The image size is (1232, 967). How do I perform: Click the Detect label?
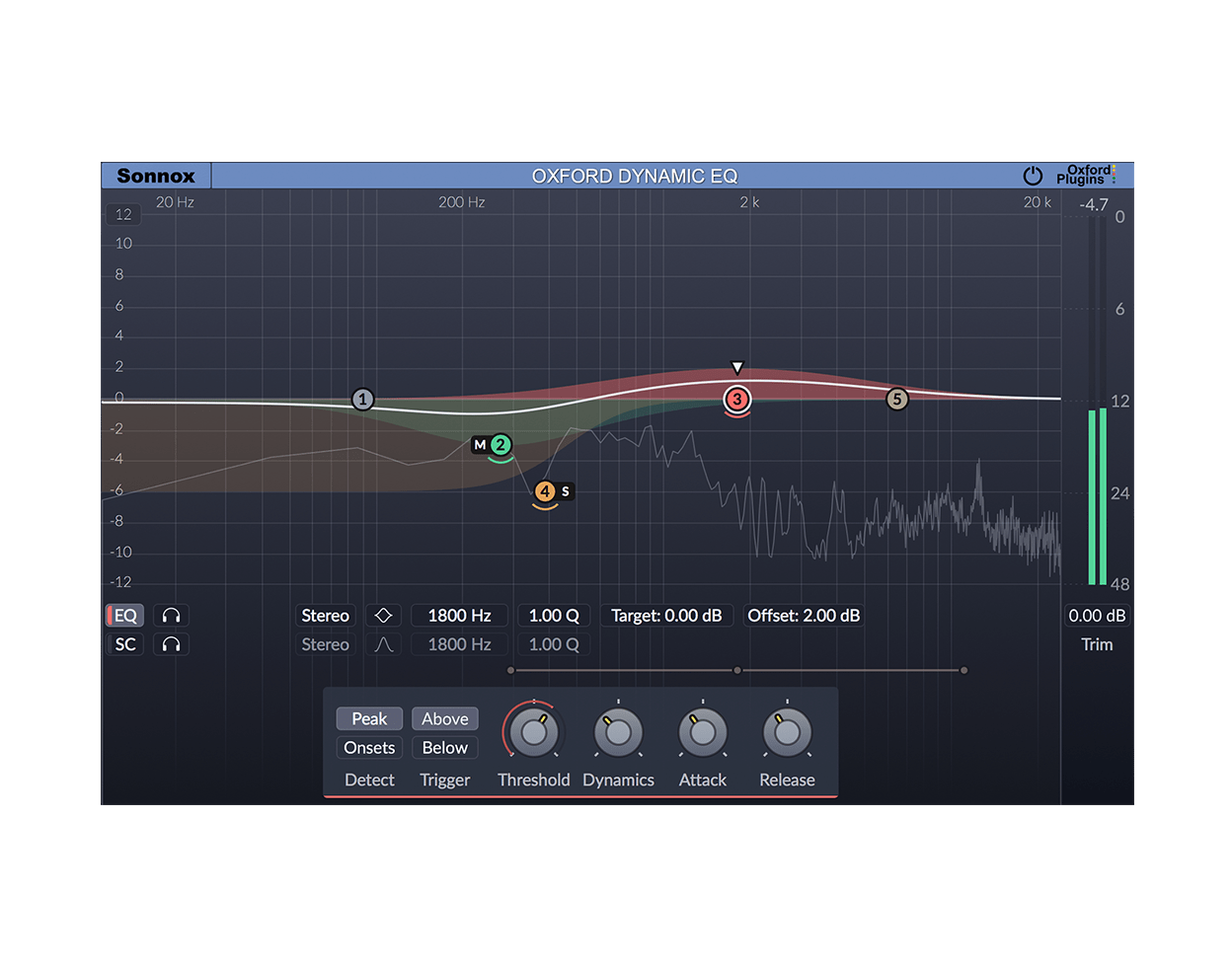coord(369,781)
